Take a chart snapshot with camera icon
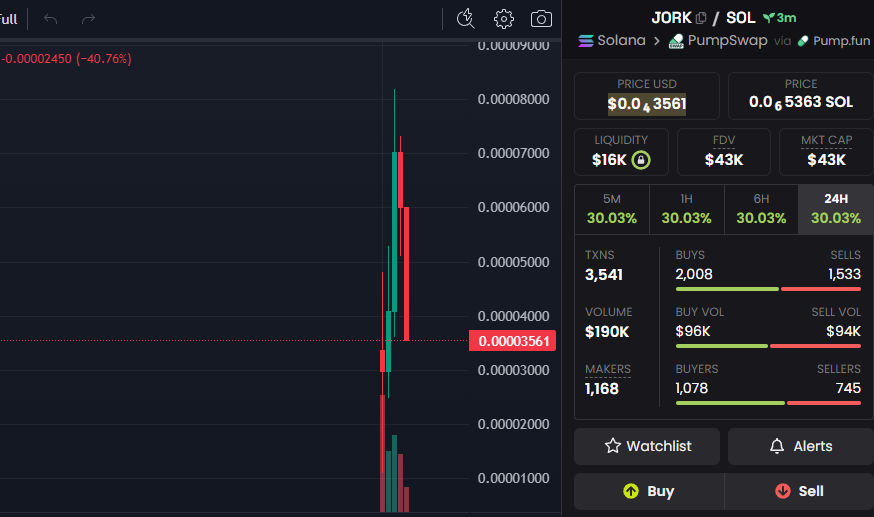Screen dimensions: 874x517 (x=541, y=19)
